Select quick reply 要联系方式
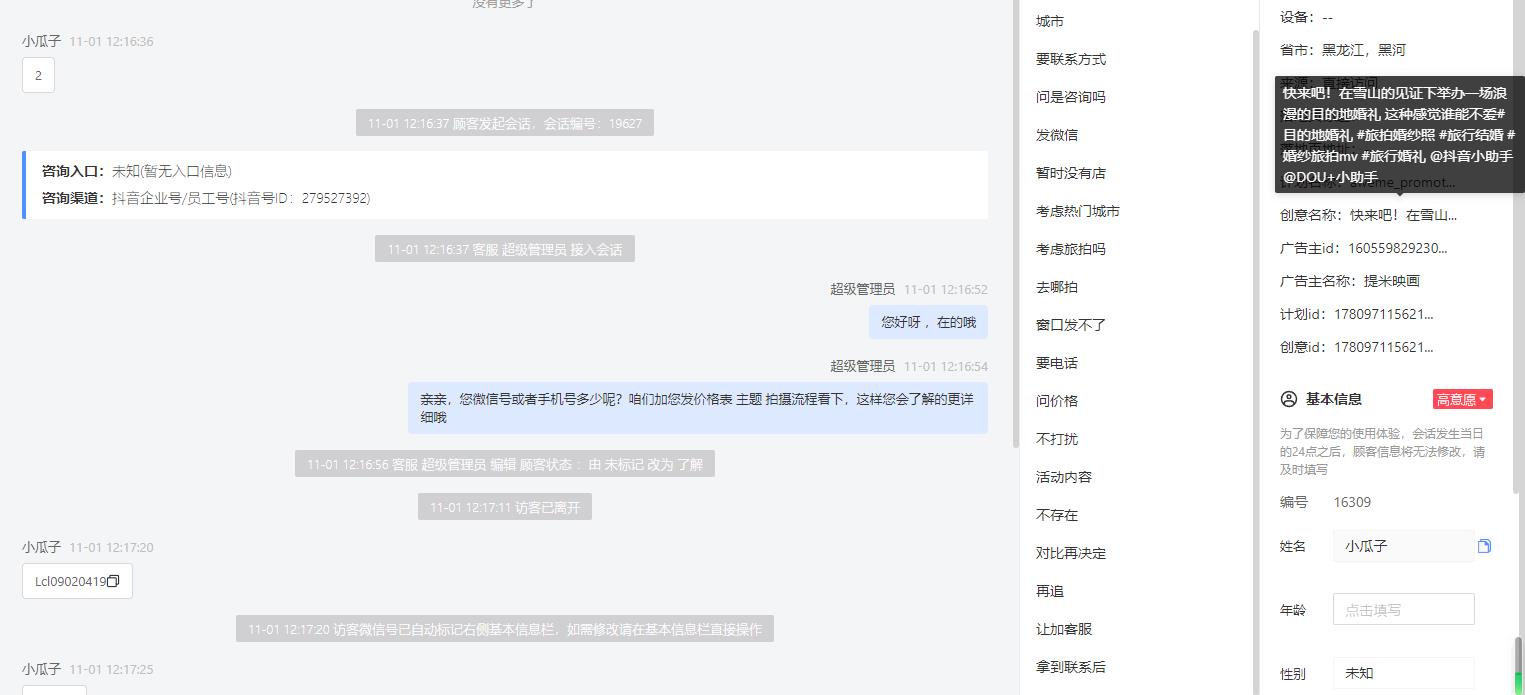Image resolution: width=1525 pixels, height=695 pixels. (x=1071, y=59)
